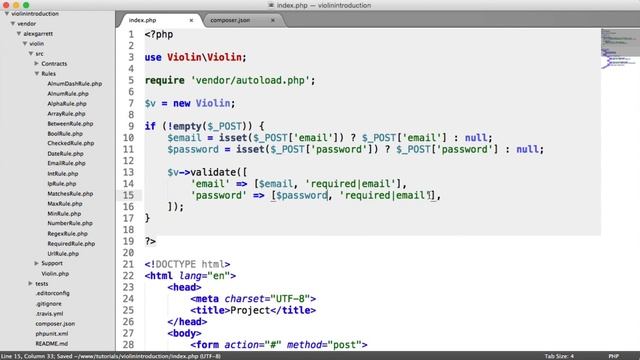Open AlnumRule.php file
The image size is (640, 360).
[68, 93]
